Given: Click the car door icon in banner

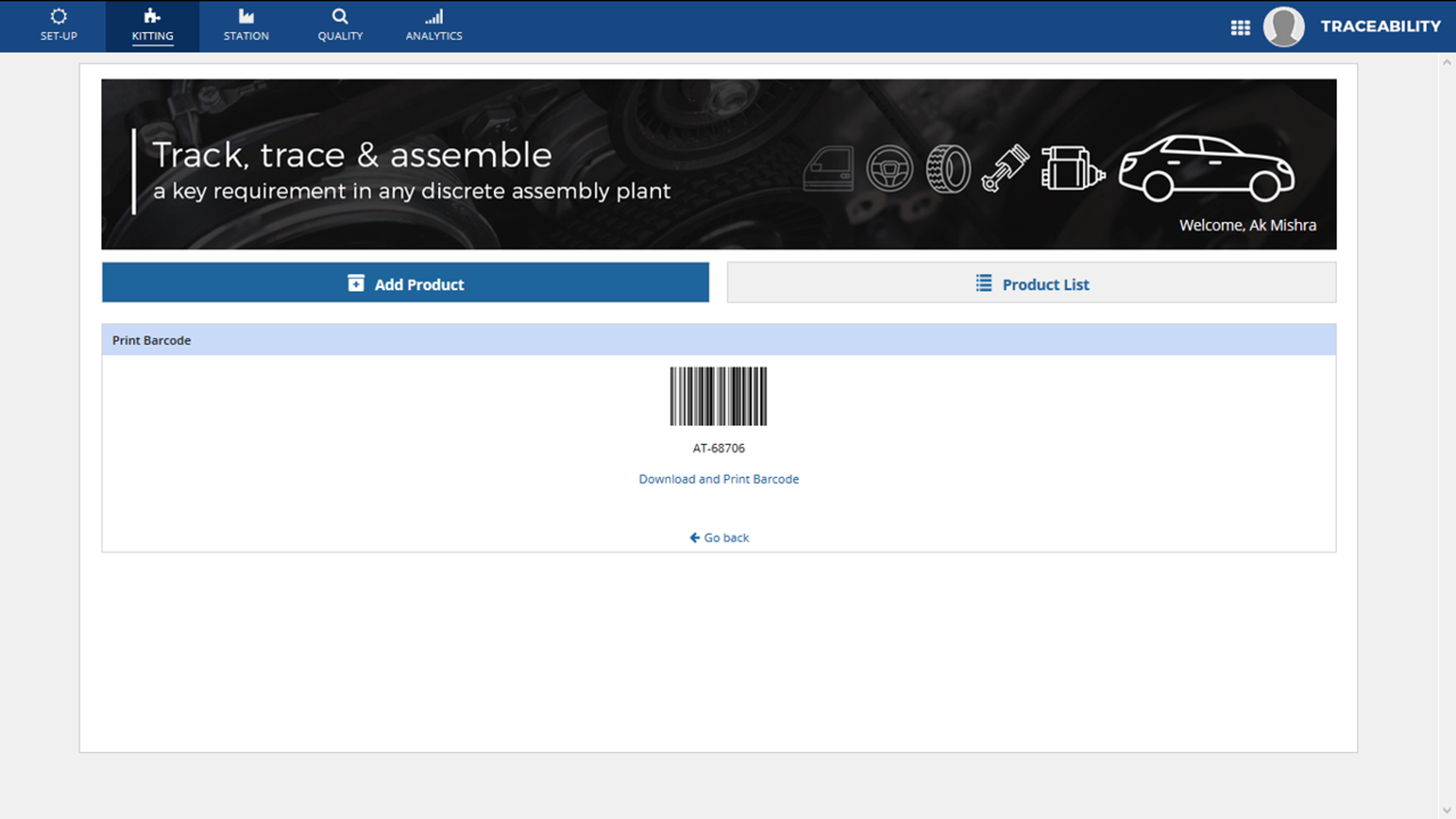Looking at the screenshot, I should tap(828, 168).
